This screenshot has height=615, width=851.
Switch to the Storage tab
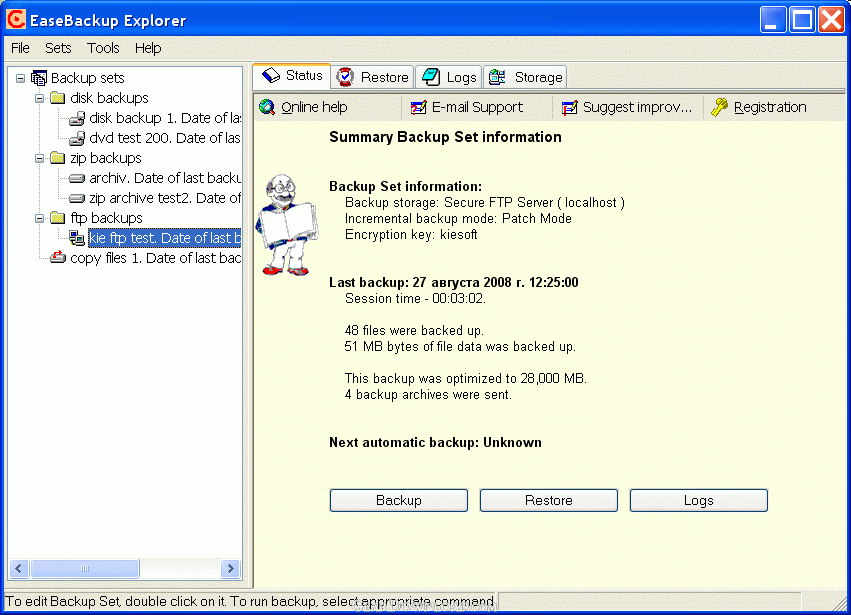pos(525,77)
